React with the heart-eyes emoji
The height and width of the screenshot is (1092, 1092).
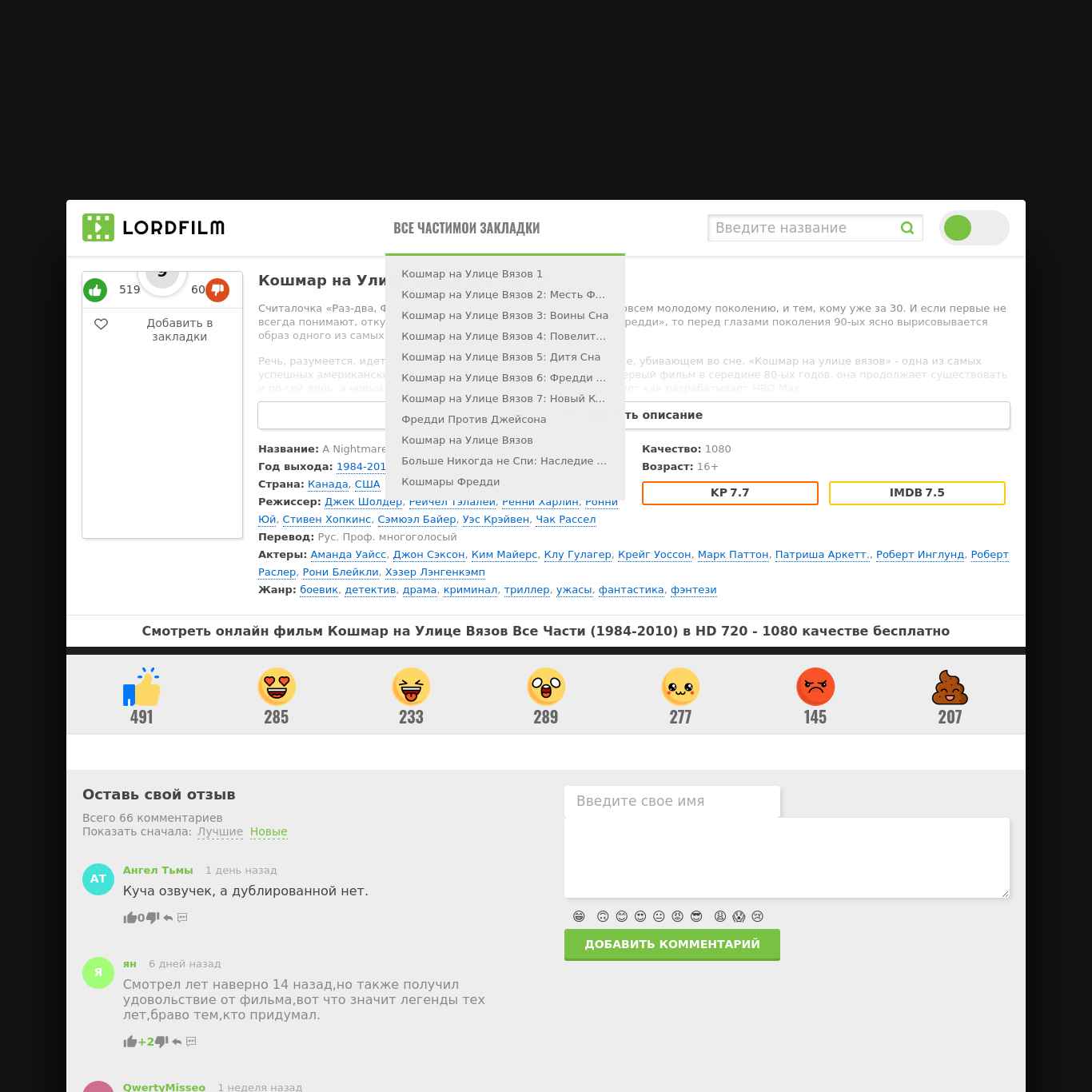(277, 687)
